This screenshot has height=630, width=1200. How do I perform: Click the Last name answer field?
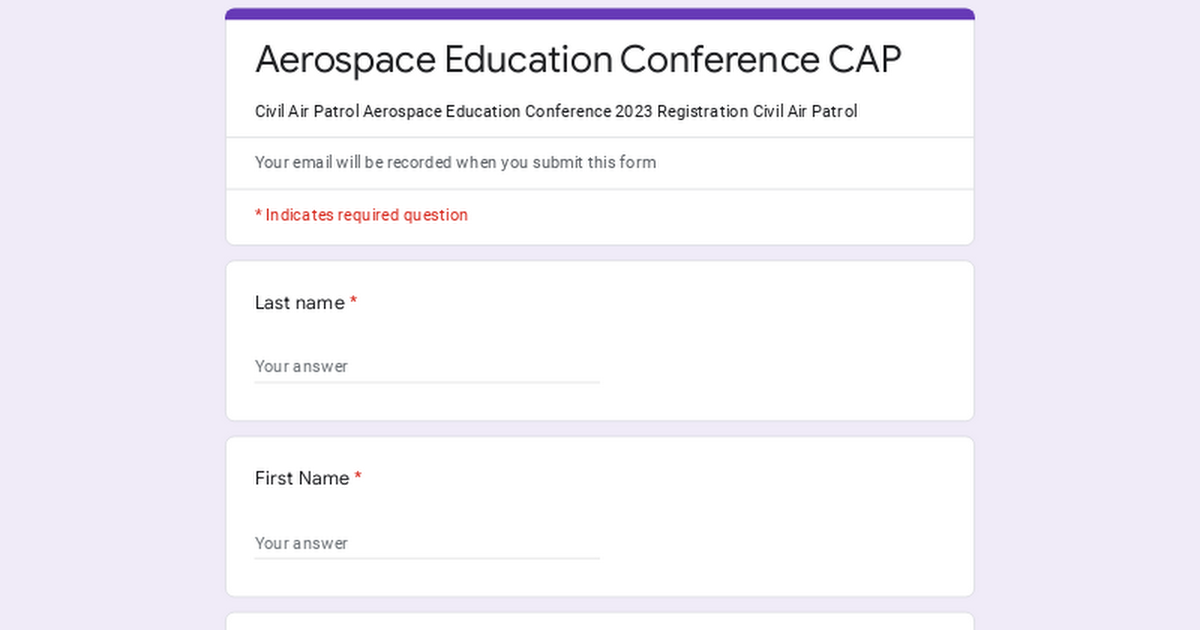coord(427,366)
